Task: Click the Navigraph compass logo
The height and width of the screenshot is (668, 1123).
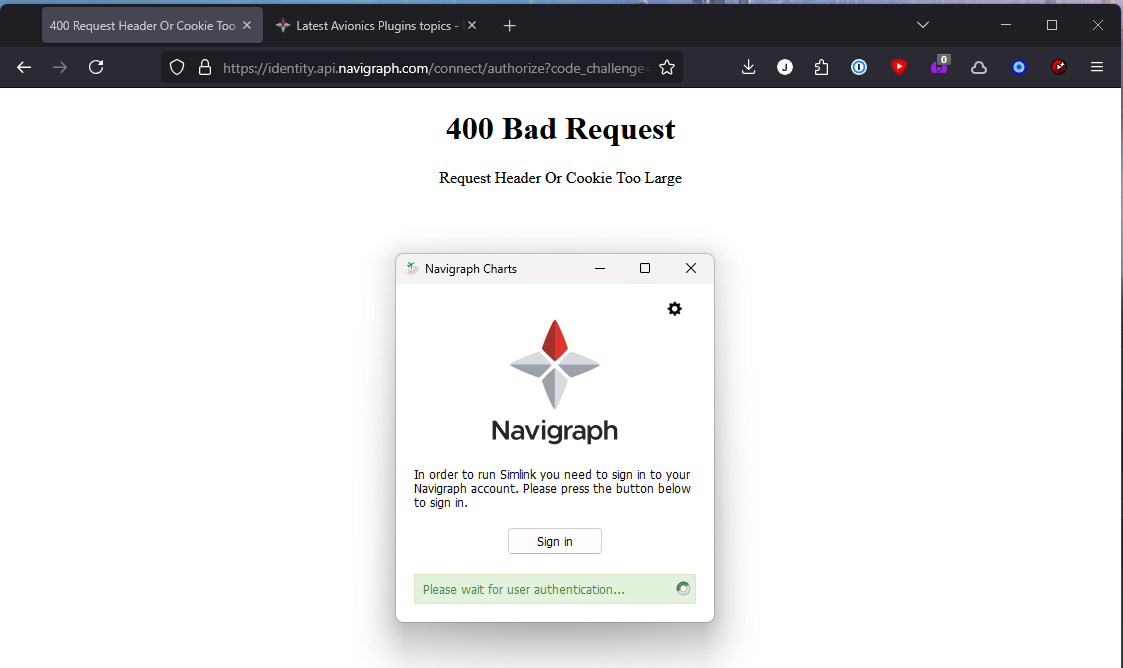Action: 555,364
